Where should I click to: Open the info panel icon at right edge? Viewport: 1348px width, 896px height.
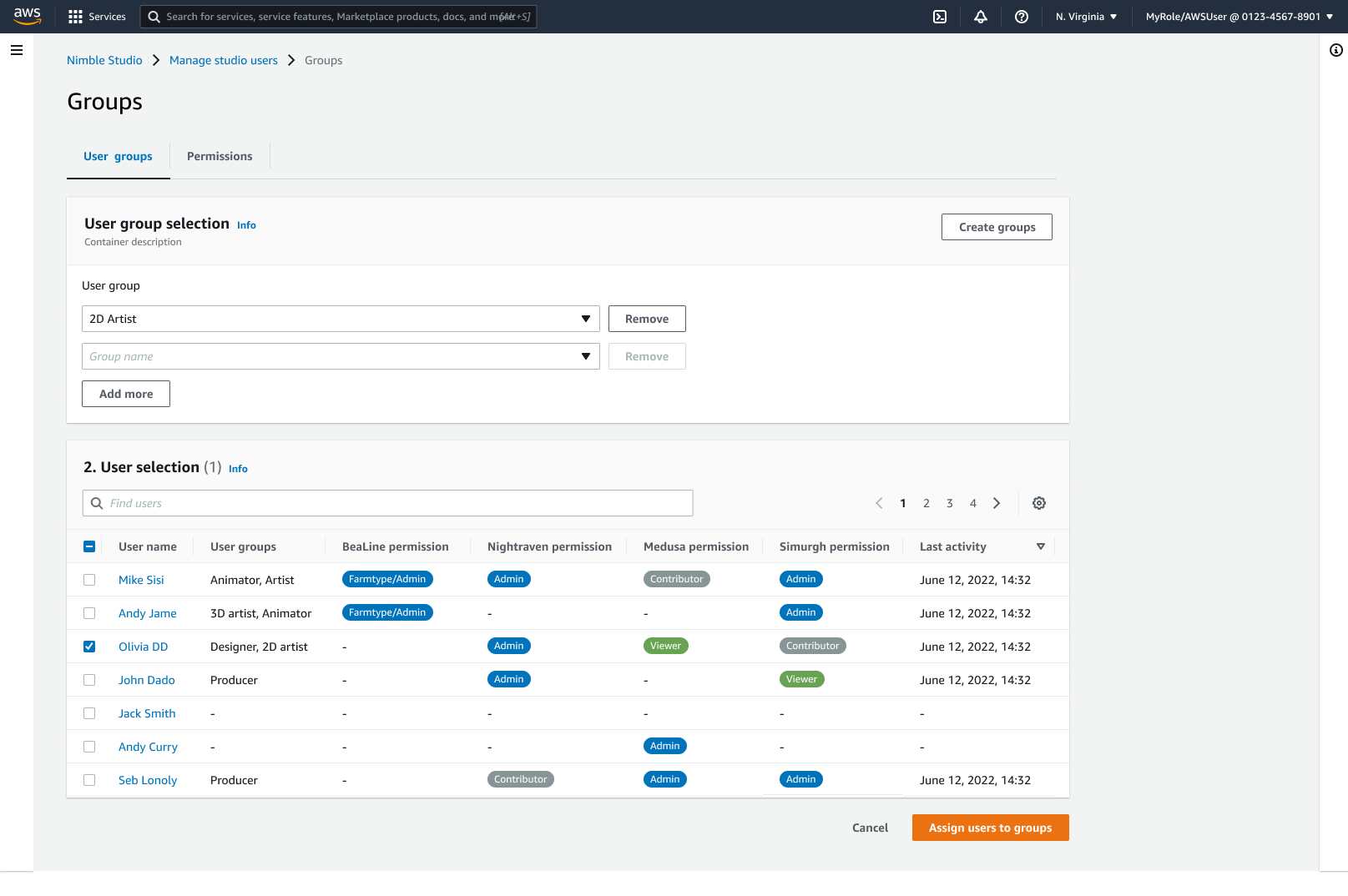[x=1336, y=50]
